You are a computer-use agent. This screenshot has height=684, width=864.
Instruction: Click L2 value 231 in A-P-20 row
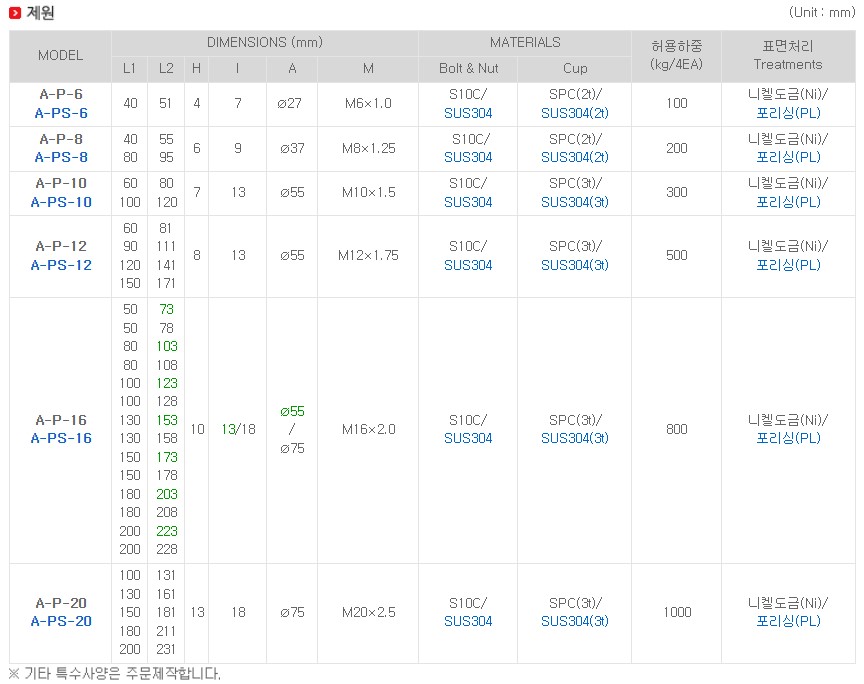166,649
